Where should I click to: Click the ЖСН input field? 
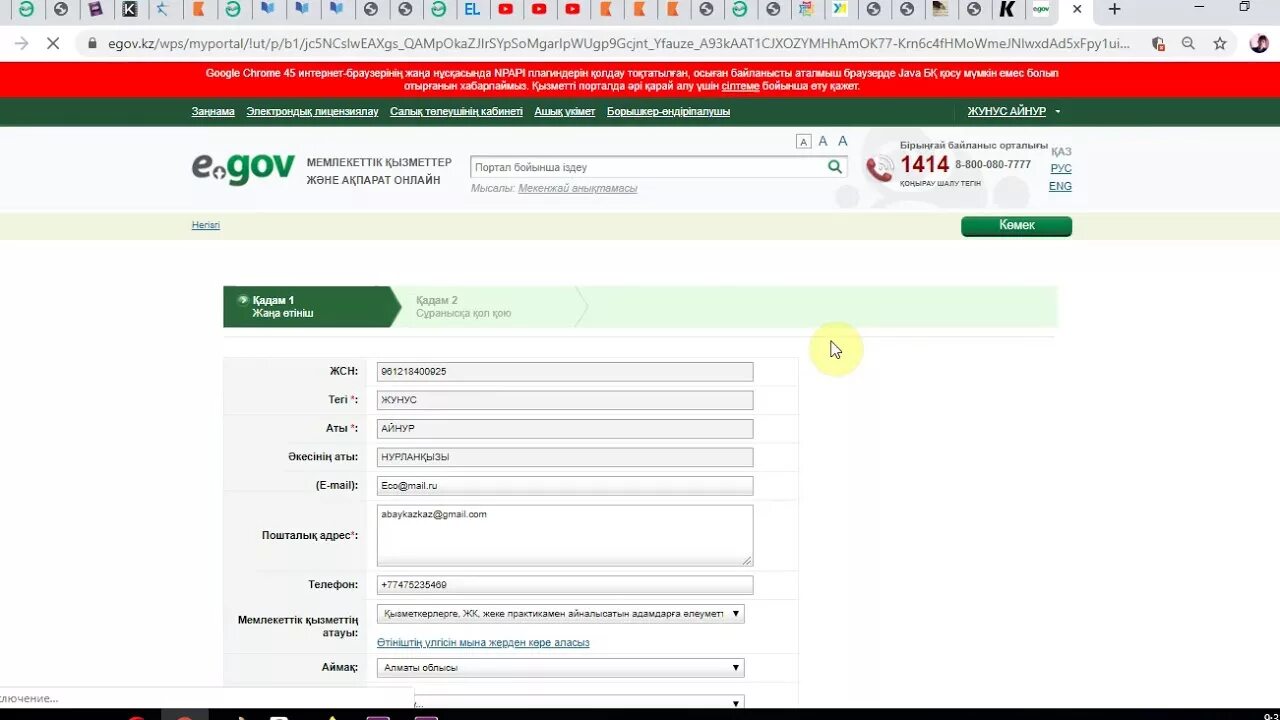tap(565, 371)
